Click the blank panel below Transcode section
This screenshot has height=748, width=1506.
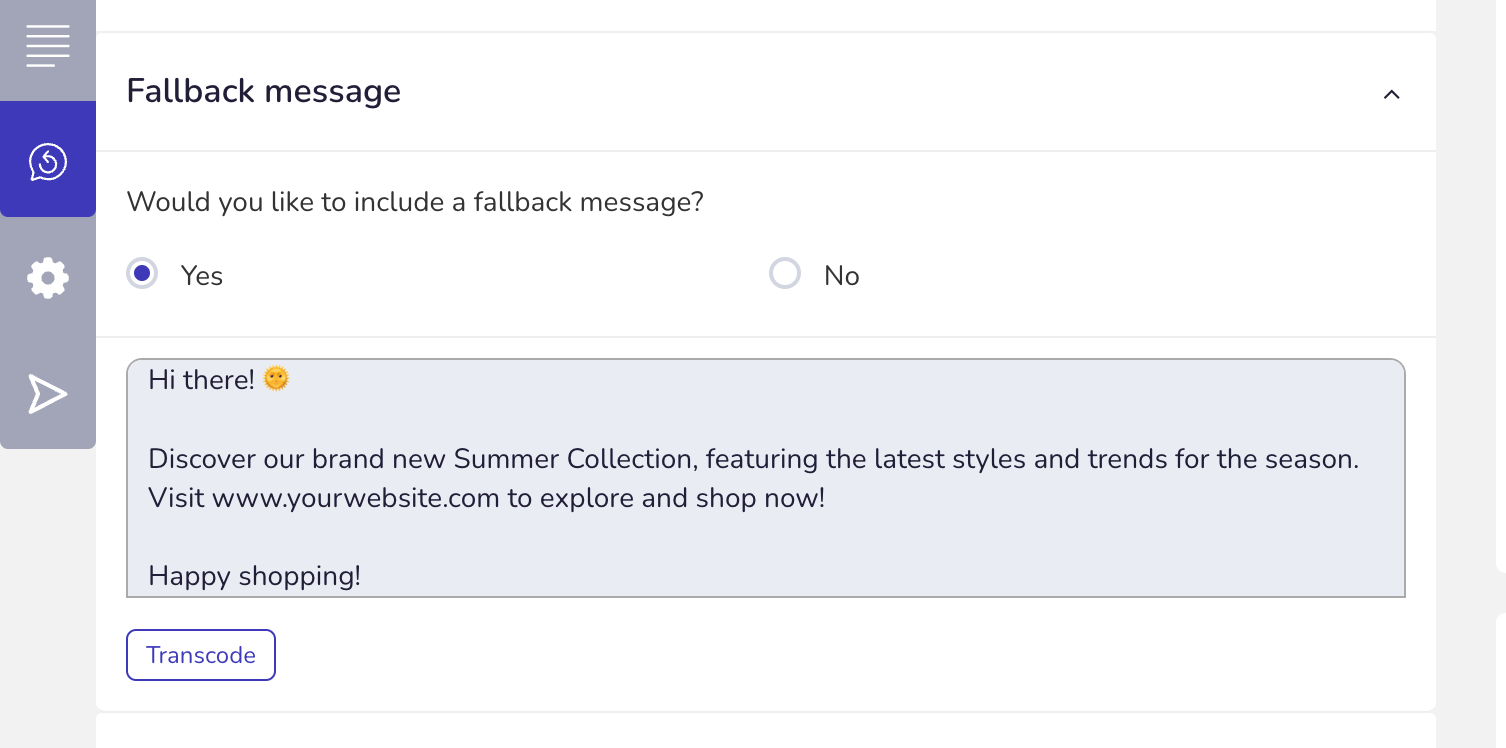(x=765, y=731)
